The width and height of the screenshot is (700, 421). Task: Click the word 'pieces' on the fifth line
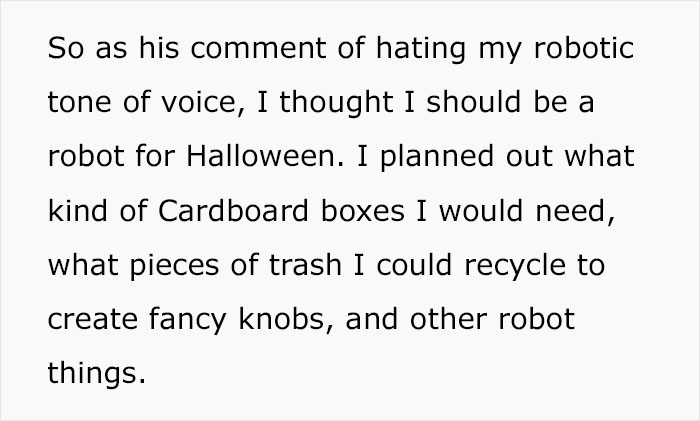pos(175,267)
